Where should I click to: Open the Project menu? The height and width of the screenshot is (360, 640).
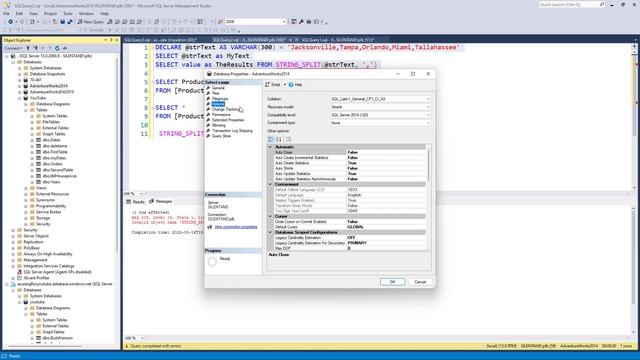click(x=51, y=13)
